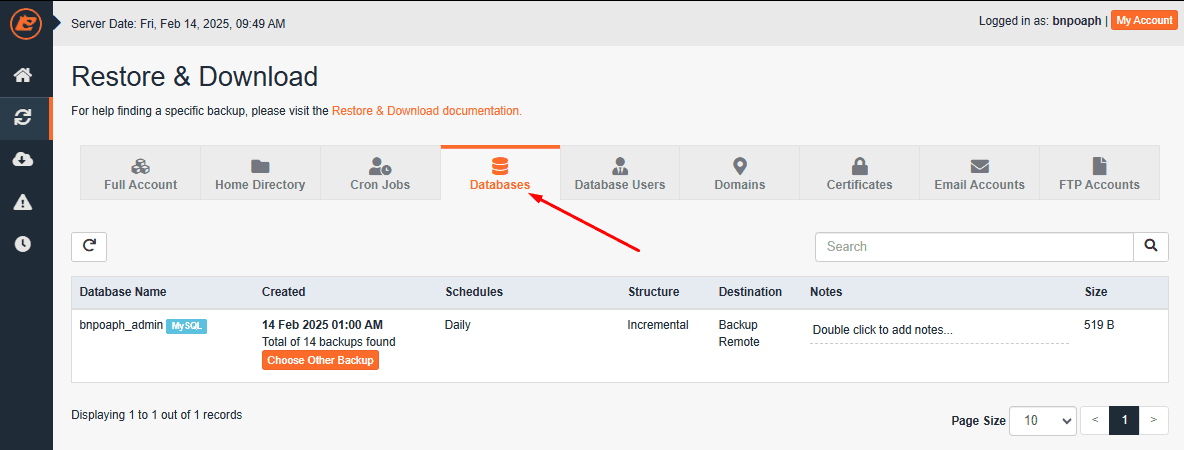Click into the Search input field
Screen dimensions: 1184x450
[x=973, y=246]
